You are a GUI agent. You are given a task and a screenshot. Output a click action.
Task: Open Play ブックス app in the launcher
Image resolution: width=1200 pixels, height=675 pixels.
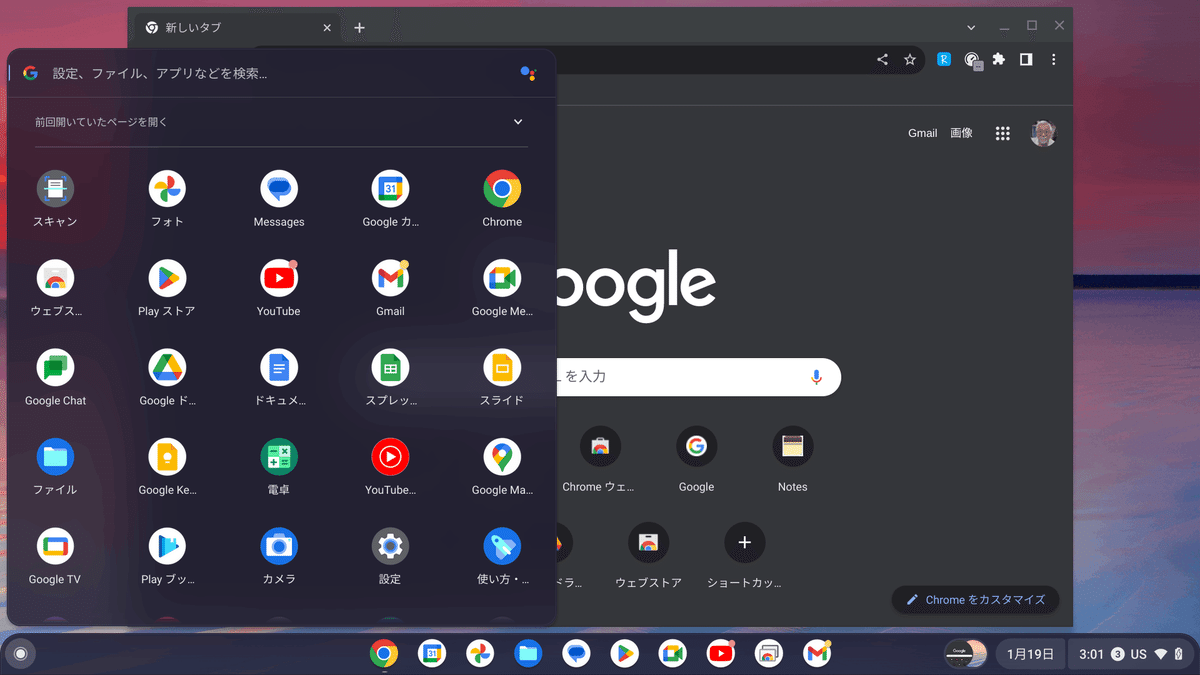click(167, 547)
